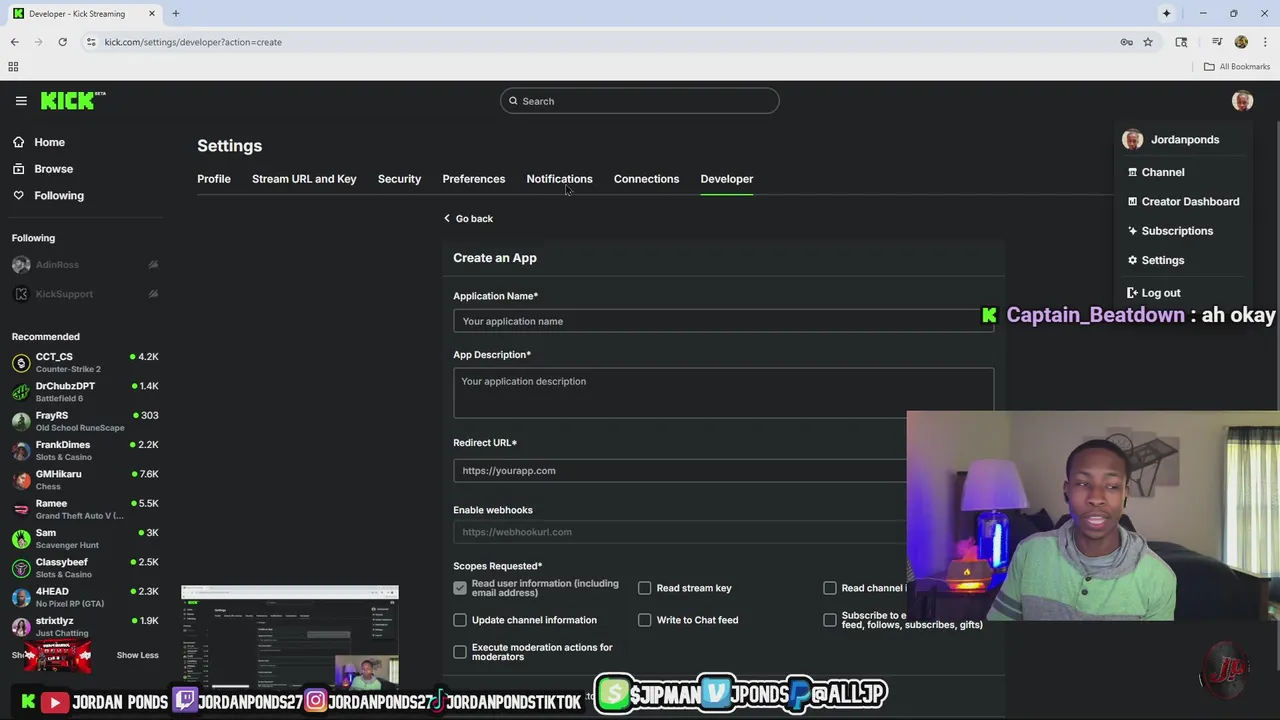This screenshot has width=1280, height=720.
Task: Open 4HEAD channel avatar
Action: [21, 597]
